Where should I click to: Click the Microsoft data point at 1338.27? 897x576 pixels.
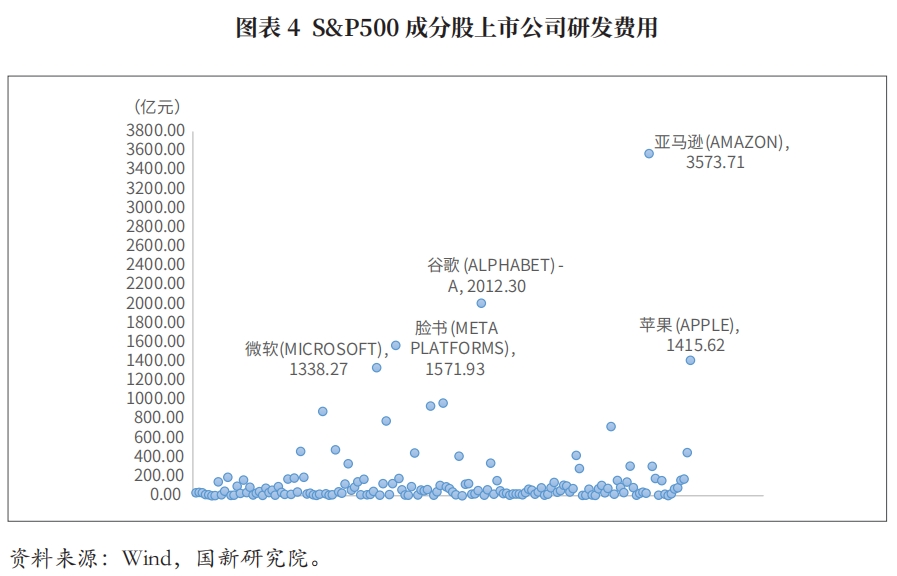point(376,368)
